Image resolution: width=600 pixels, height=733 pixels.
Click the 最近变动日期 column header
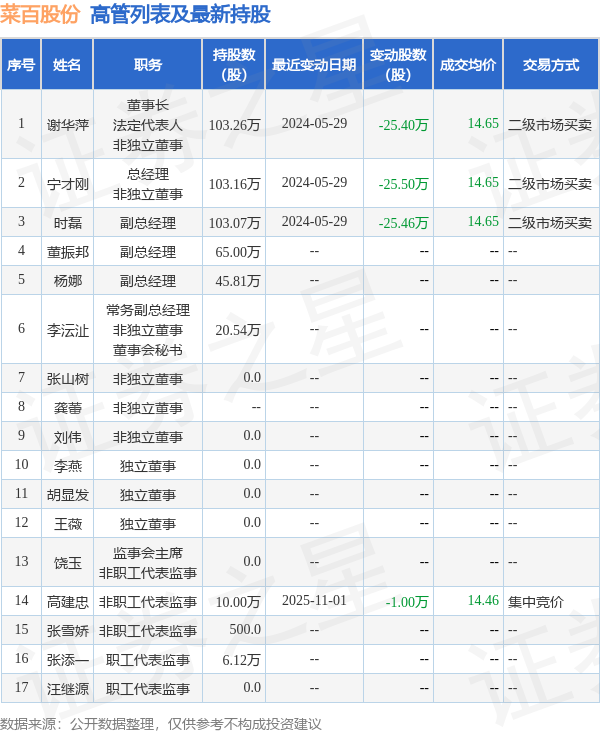pyautogui.click(x=314, y=65)
